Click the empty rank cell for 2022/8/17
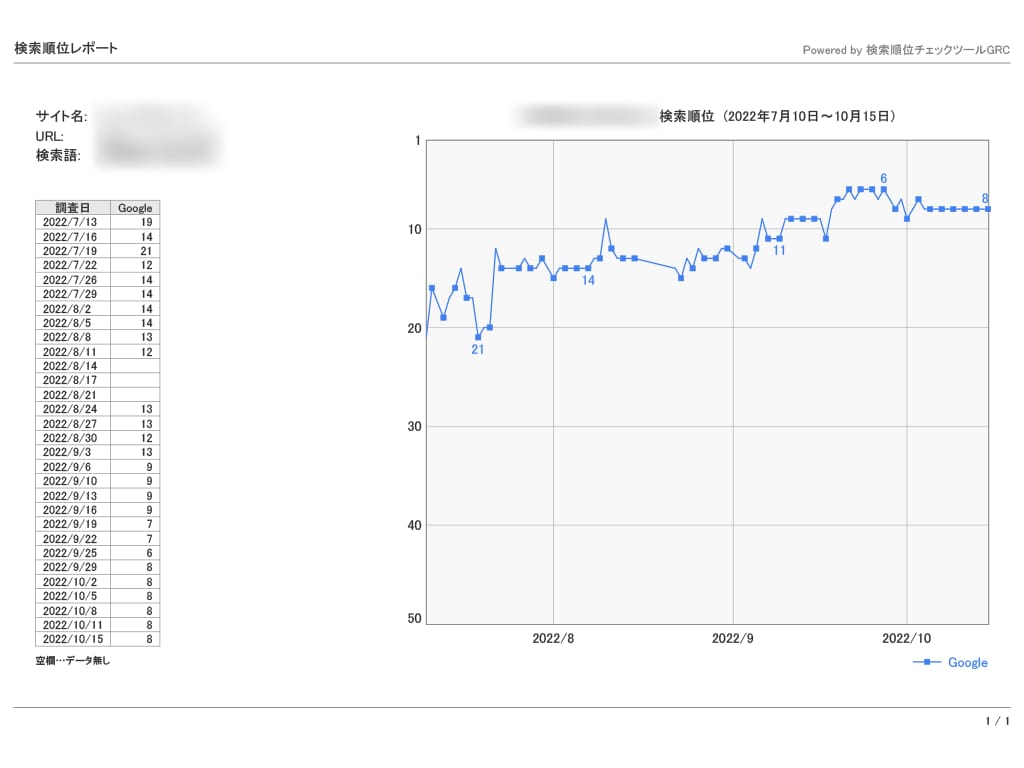The width and height of the screenshot is (1024, 768). point(135,380)
